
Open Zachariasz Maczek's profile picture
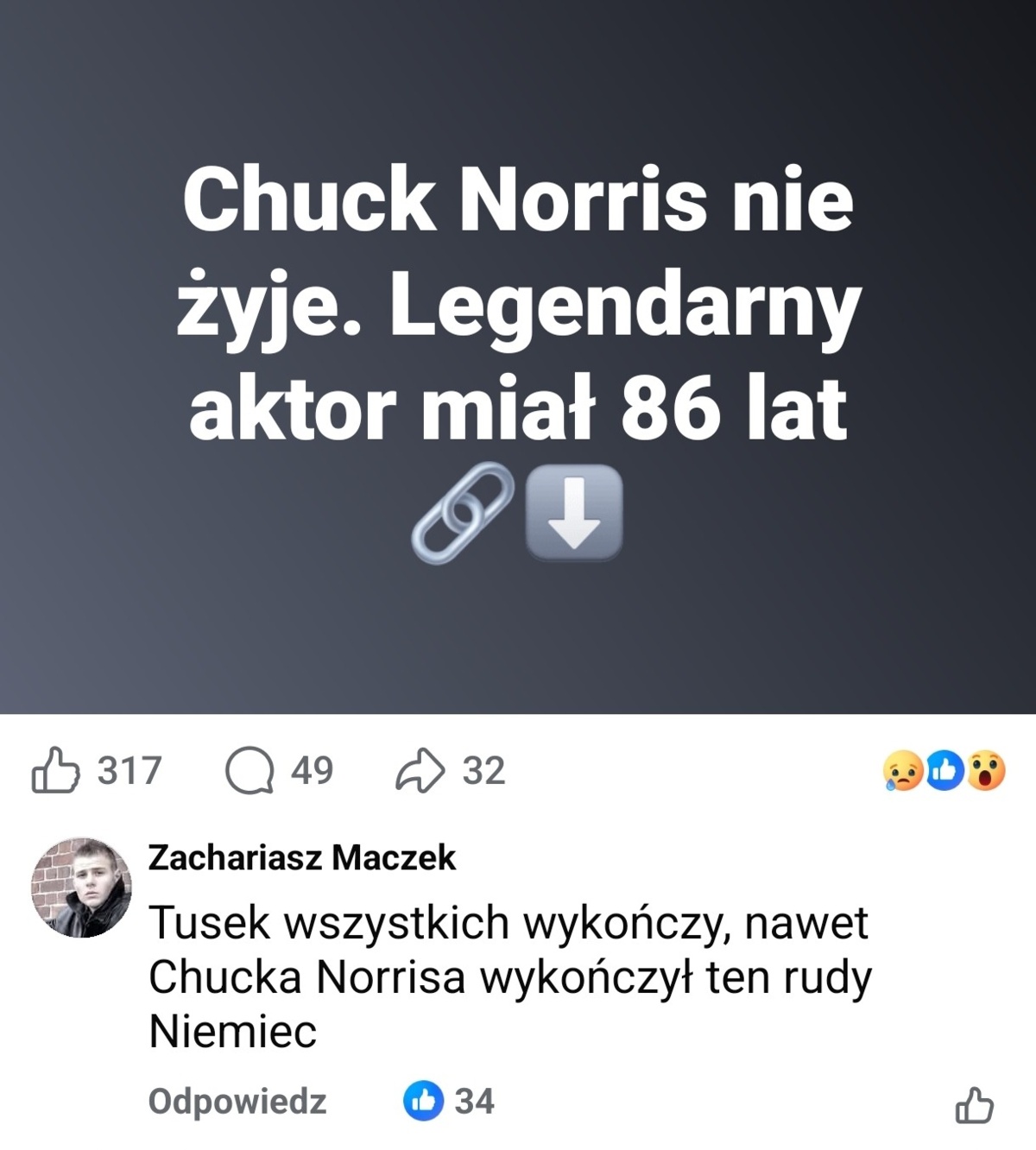pyautogui.click(x=81, y=887)
